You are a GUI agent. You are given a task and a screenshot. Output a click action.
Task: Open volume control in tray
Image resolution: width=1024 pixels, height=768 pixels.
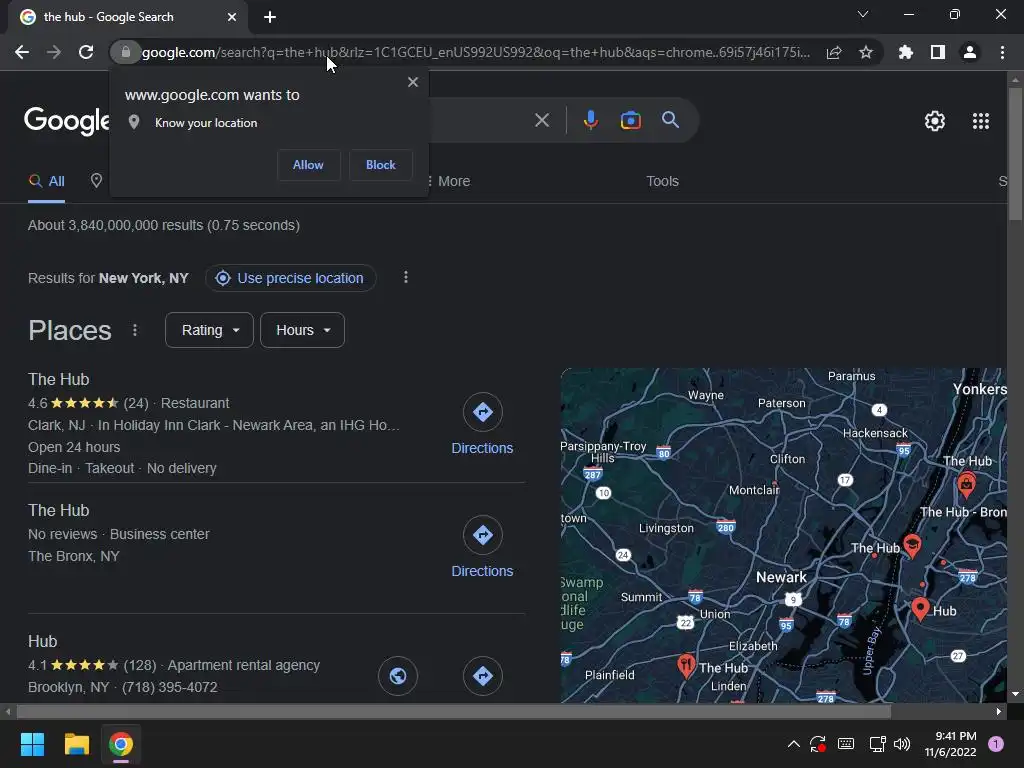902,744
